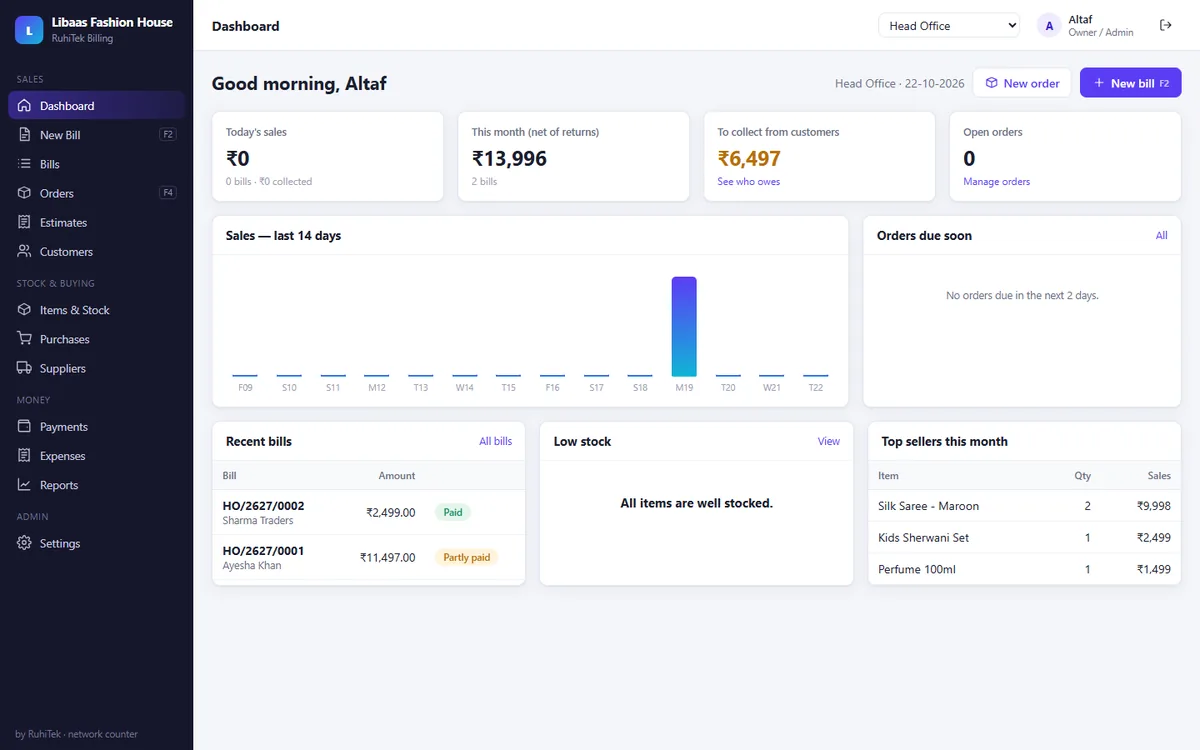
Task: Click the Purchases cart icon in sidebar
Action: click(24, 339)
